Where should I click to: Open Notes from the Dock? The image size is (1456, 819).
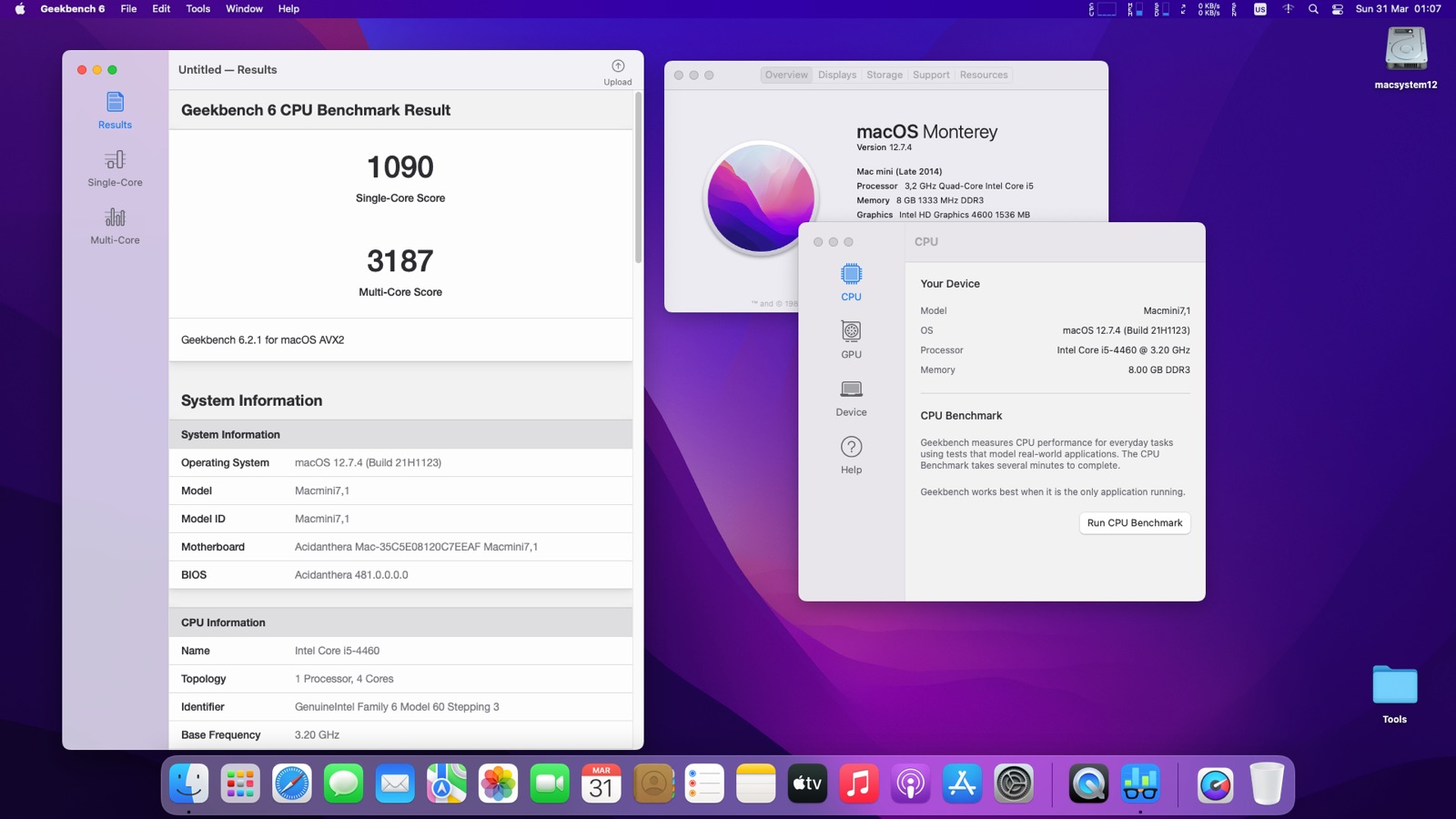(x=755, y=784)
